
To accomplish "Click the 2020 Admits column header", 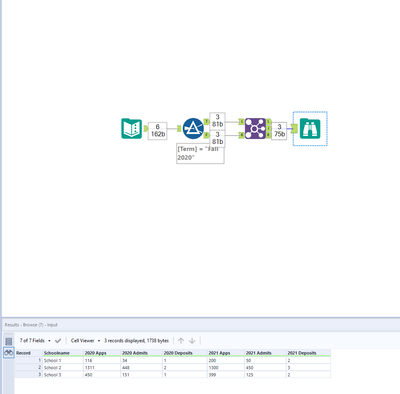I will [141, 353].
